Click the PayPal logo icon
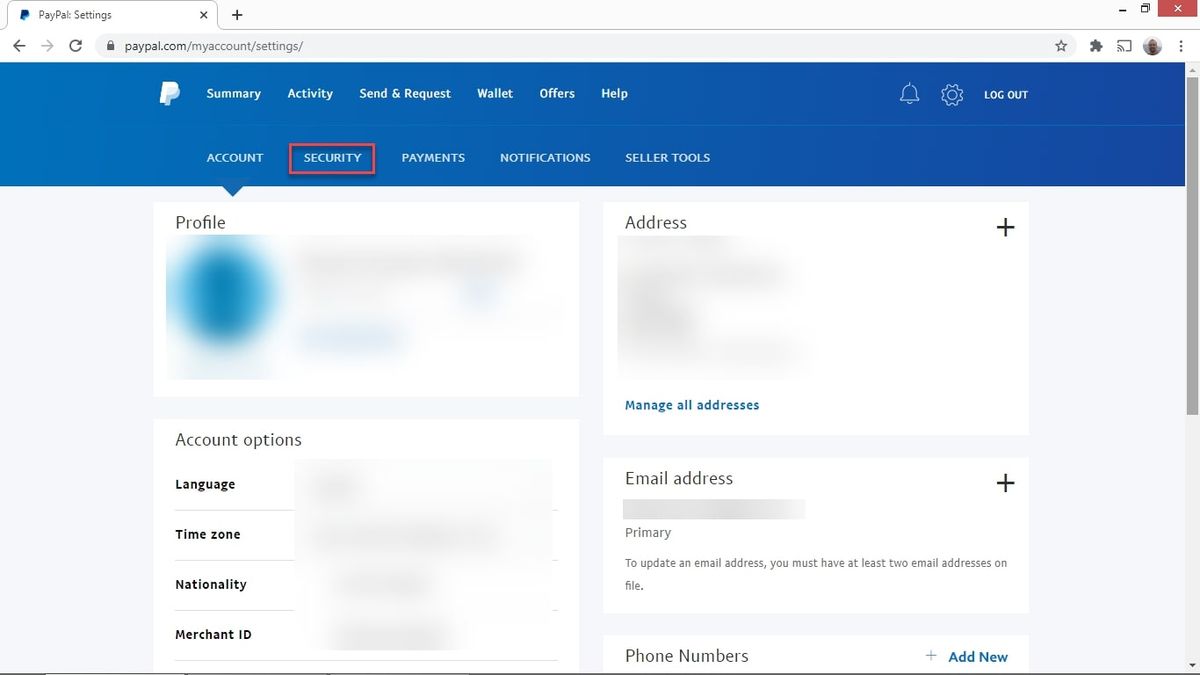 coord(169,93)
